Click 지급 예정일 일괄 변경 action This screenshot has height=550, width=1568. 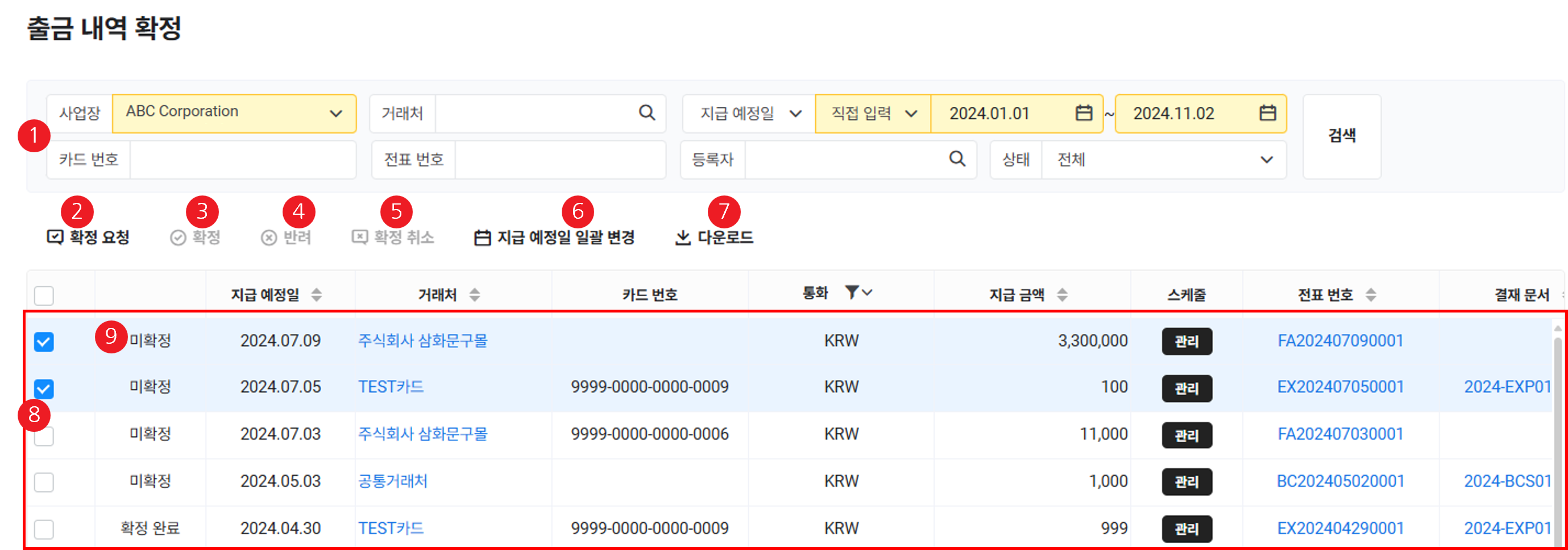click(x=554, y=238)
